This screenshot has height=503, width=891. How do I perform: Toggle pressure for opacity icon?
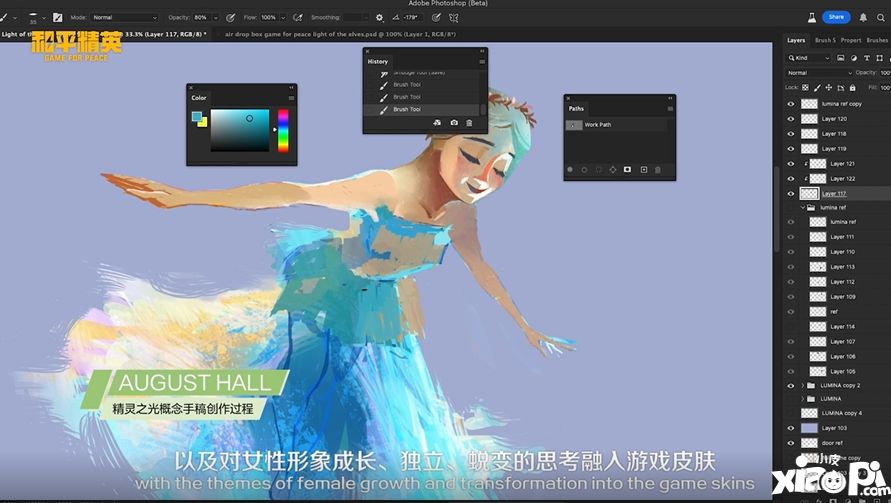230,18
